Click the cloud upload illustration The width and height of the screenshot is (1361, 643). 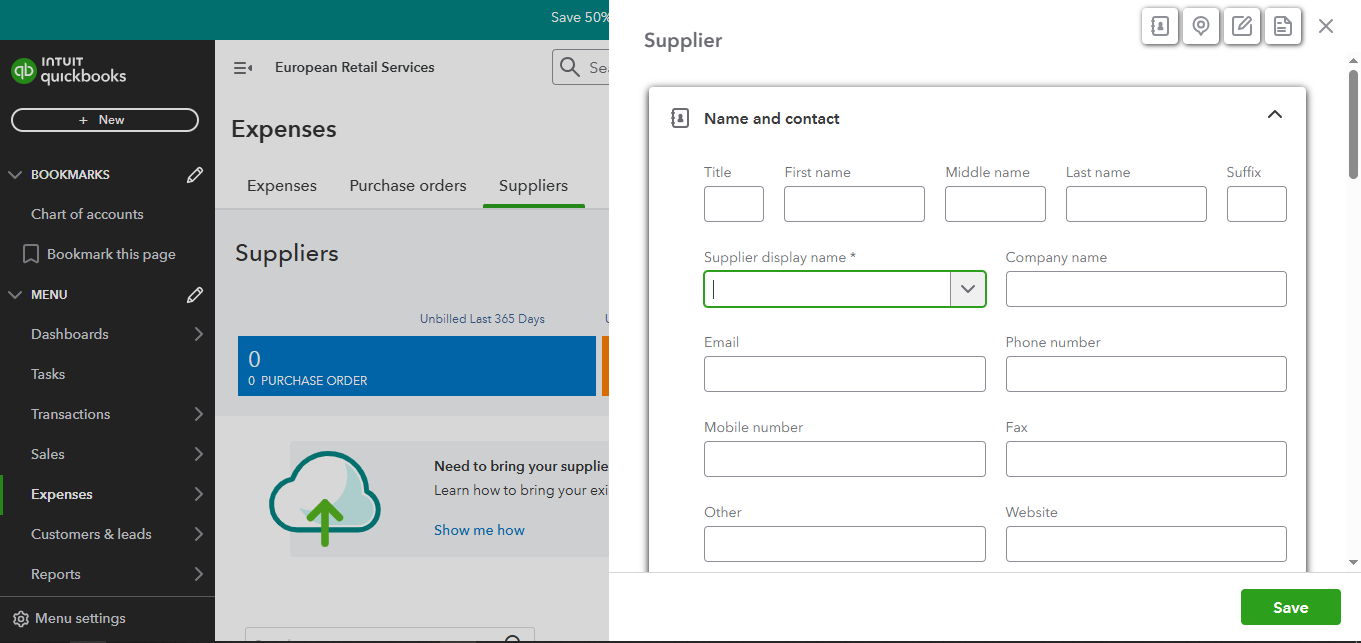coord(325,498)
